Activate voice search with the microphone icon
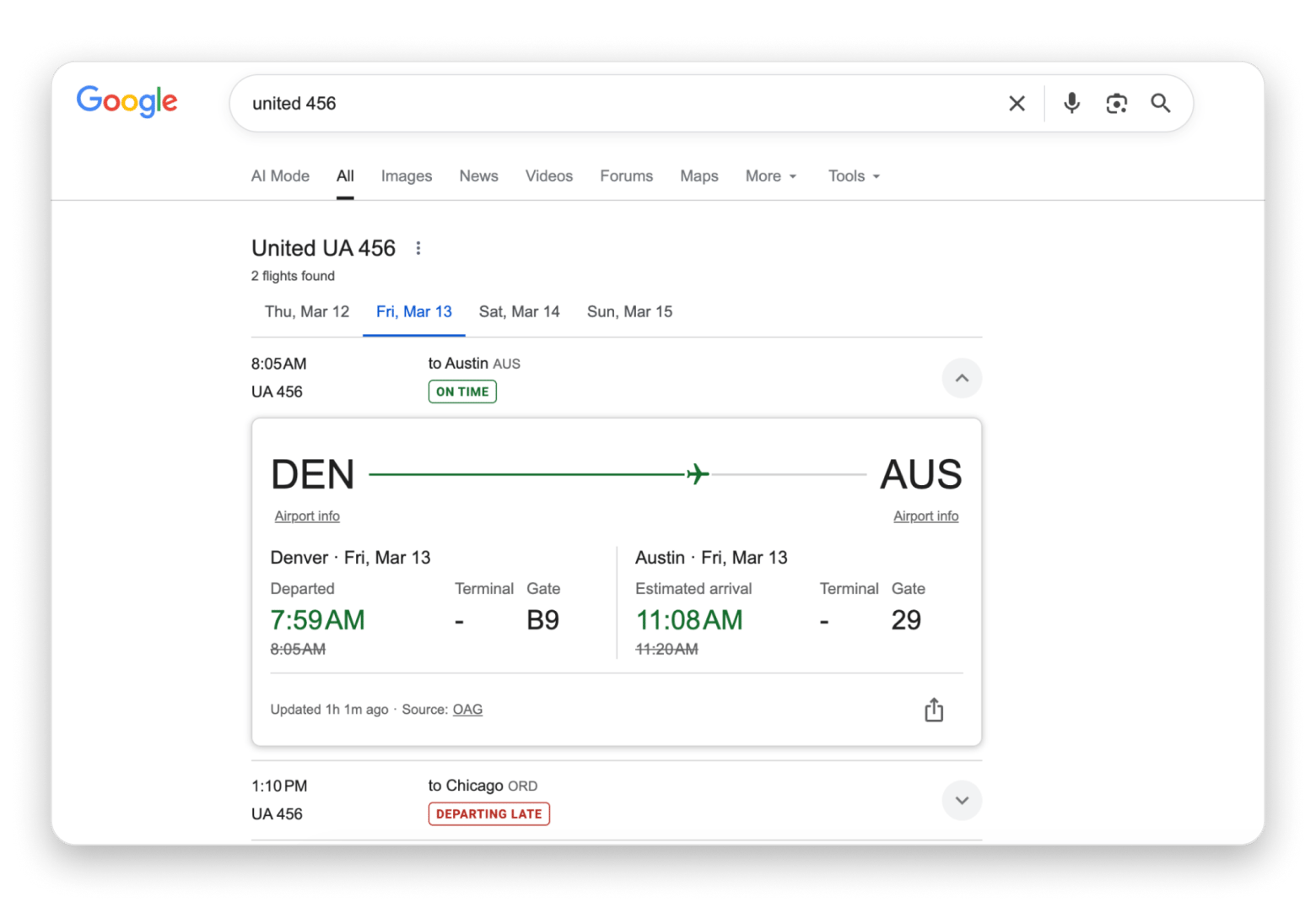Image resolution: width=1316 pixels, height=913 pixels. (x=1071, y=103)
